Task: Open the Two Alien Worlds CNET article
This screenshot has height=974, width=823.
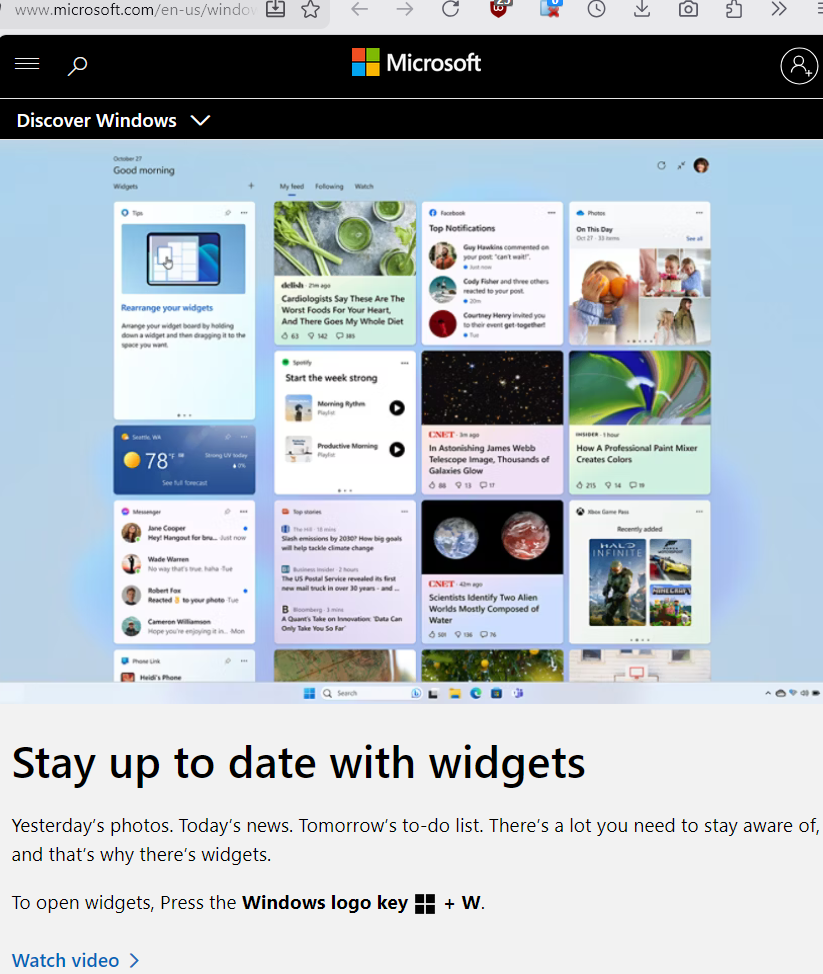Action: point(492,571)
